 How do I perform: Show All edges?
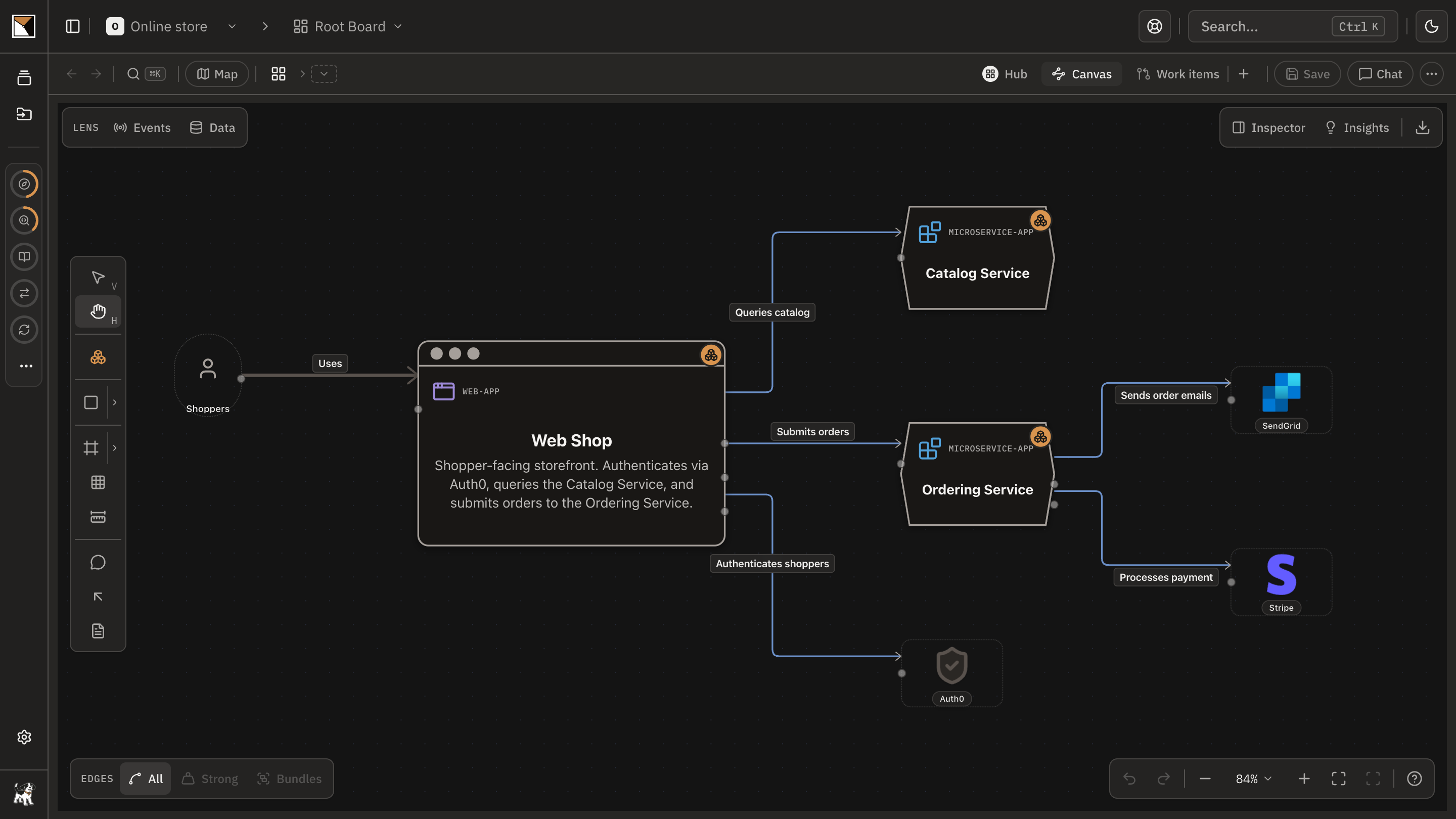tap(146, 779)
